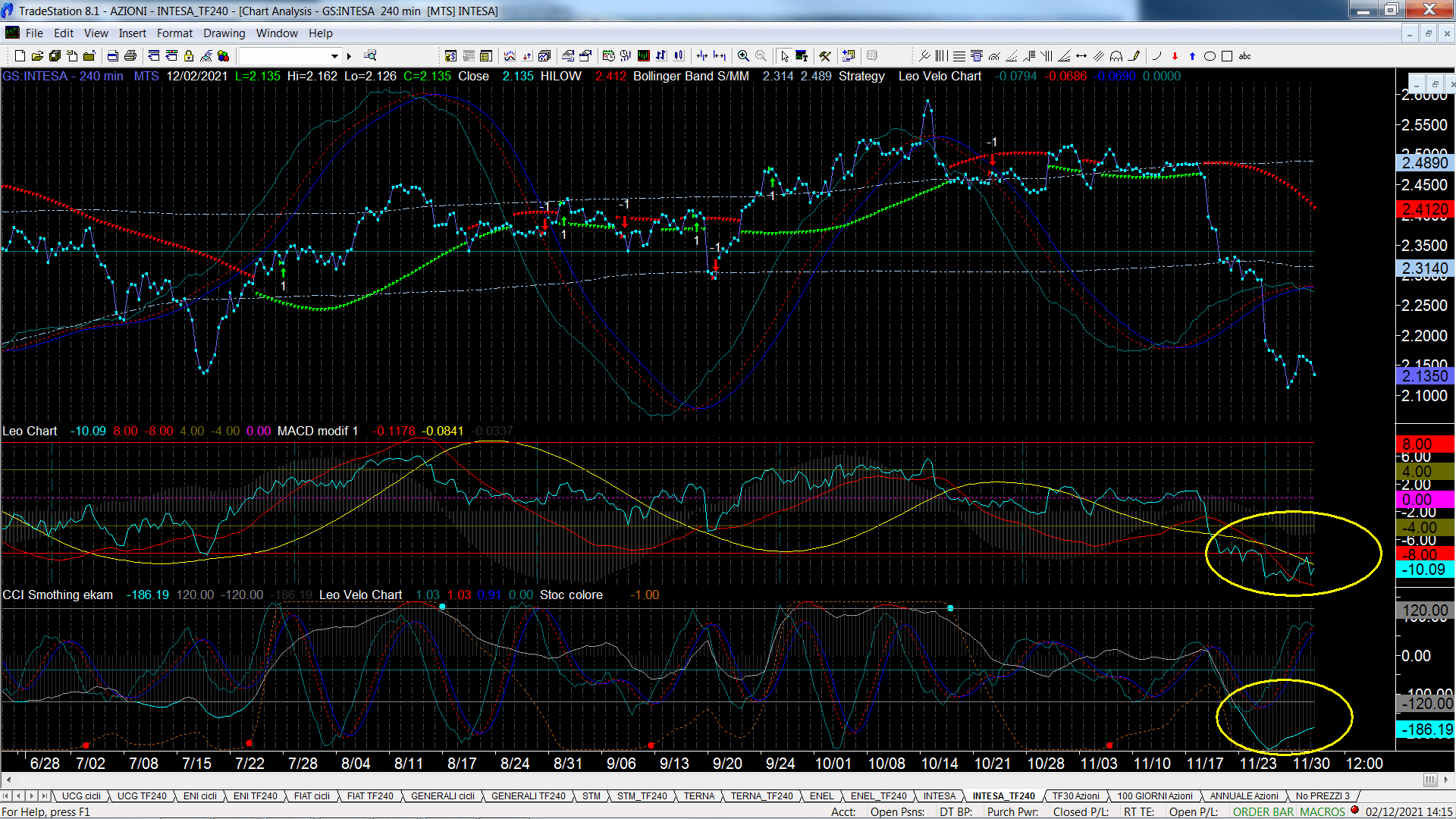Click the green chart on black icon
The width and height of the screenshot is (1456, 819).
click(x=643, y=55)
